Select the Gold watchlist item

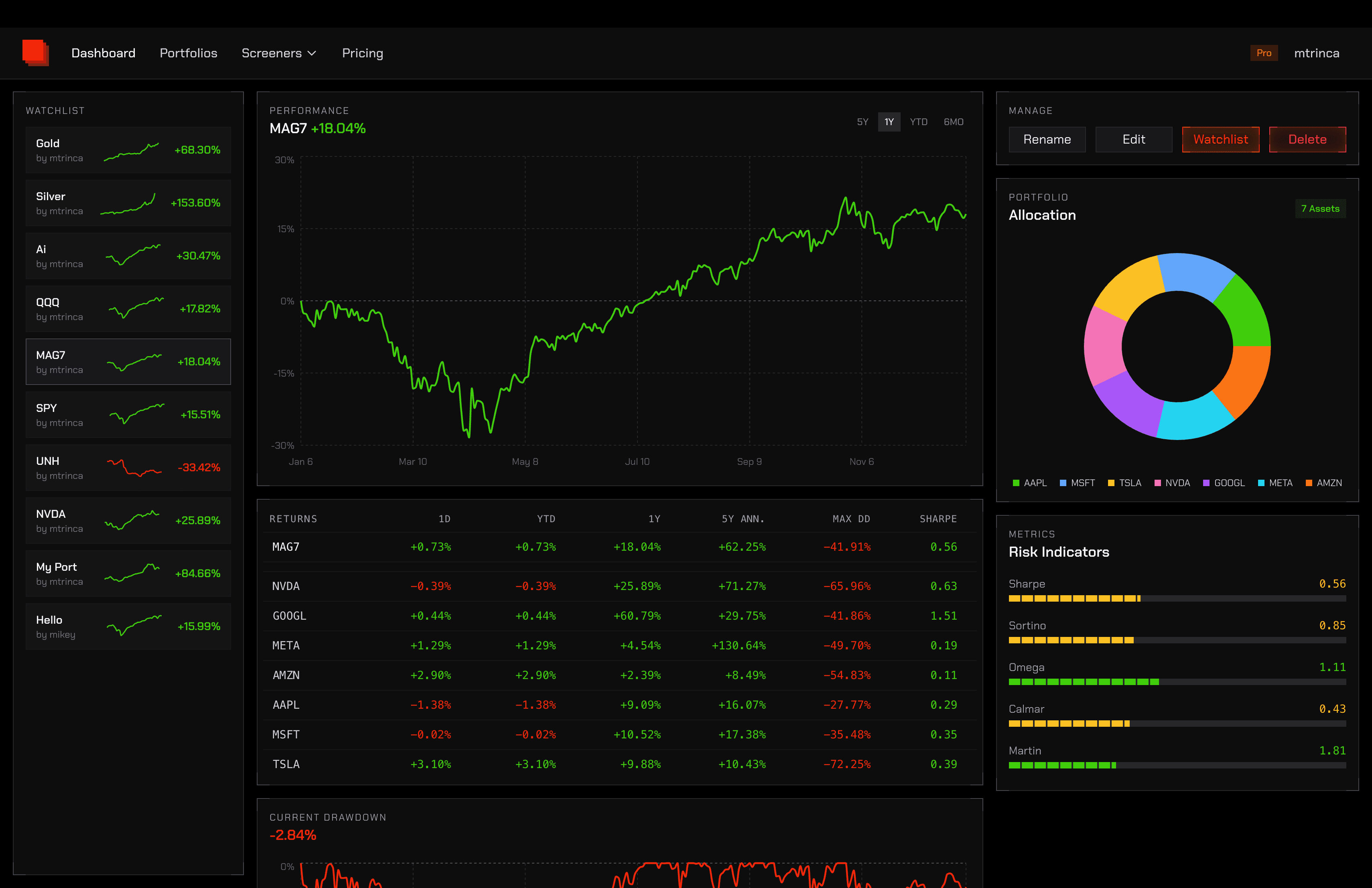[x=128, y=150]
